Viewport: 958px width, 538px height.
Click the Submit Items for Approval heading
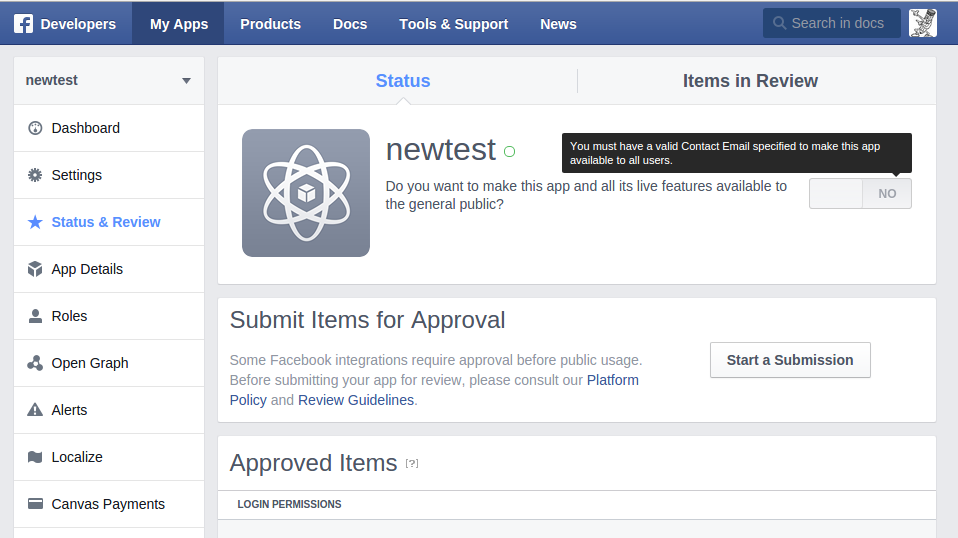[x=367, y=320]
